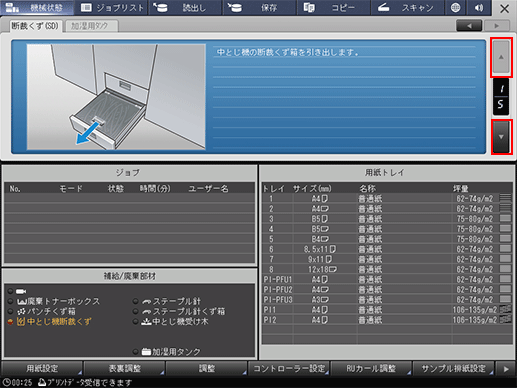Select 廃棄トナーボックス waste toner item
Screen dimensions: 517x388
coord(58,301)
